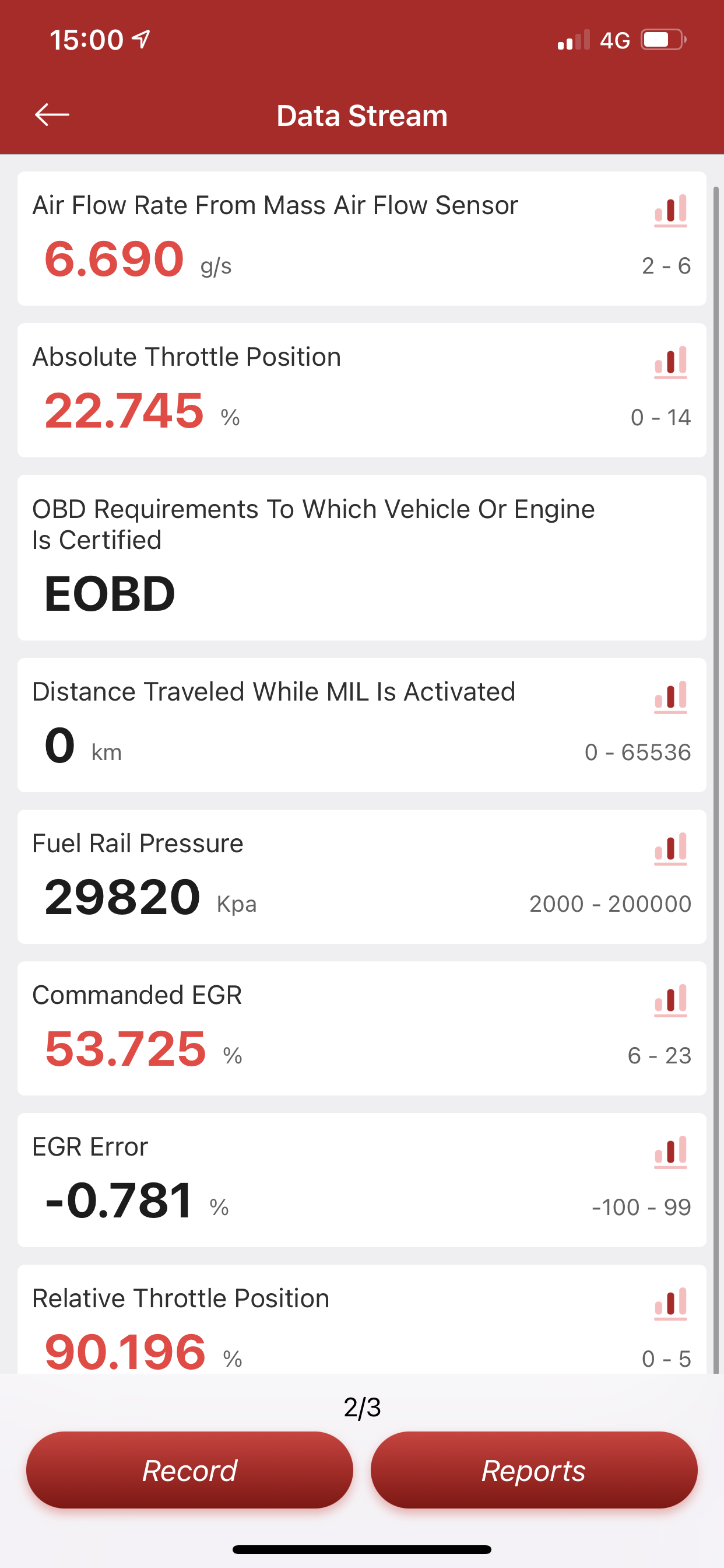Open graph icon for Absolute Throttle Position

point(670,362)
